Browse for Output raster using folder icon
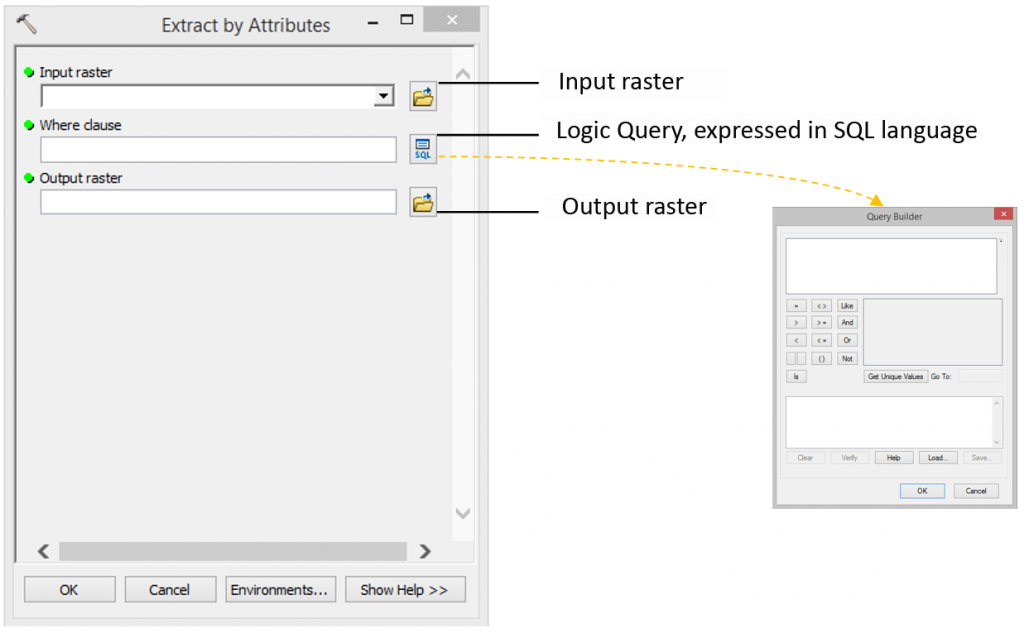The image size is (1024, 633). click(x=422, y=201)
